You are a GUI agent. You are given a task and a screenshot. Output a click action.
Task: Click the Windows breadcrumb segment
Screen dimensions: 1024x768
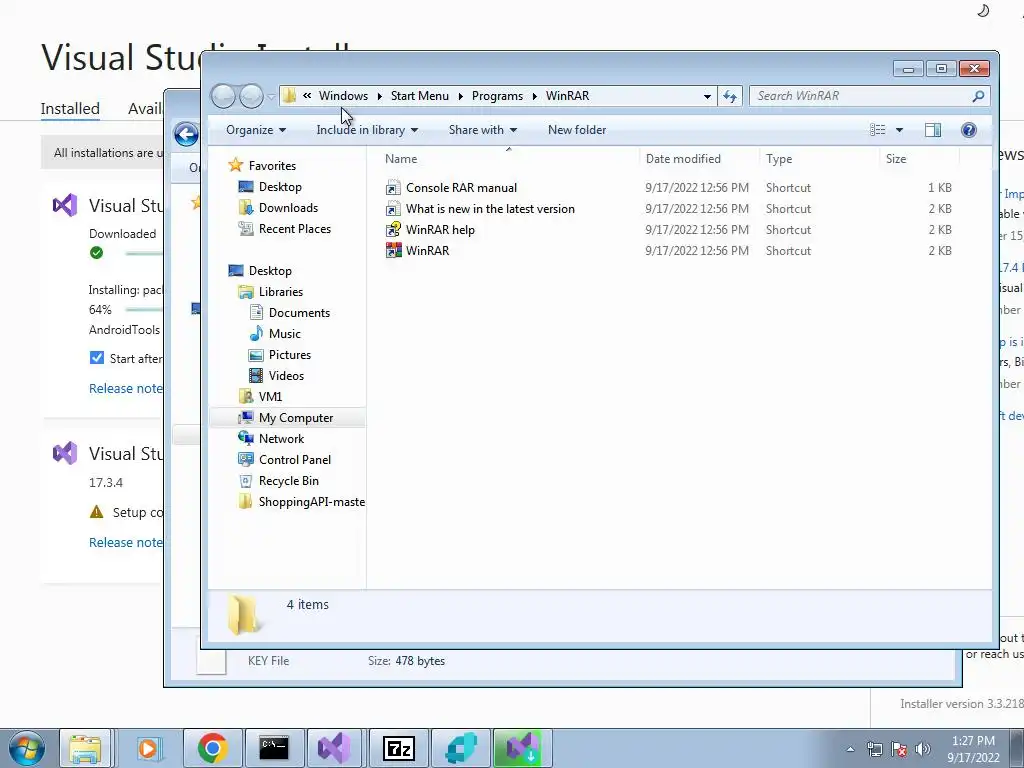click(343, 96)
